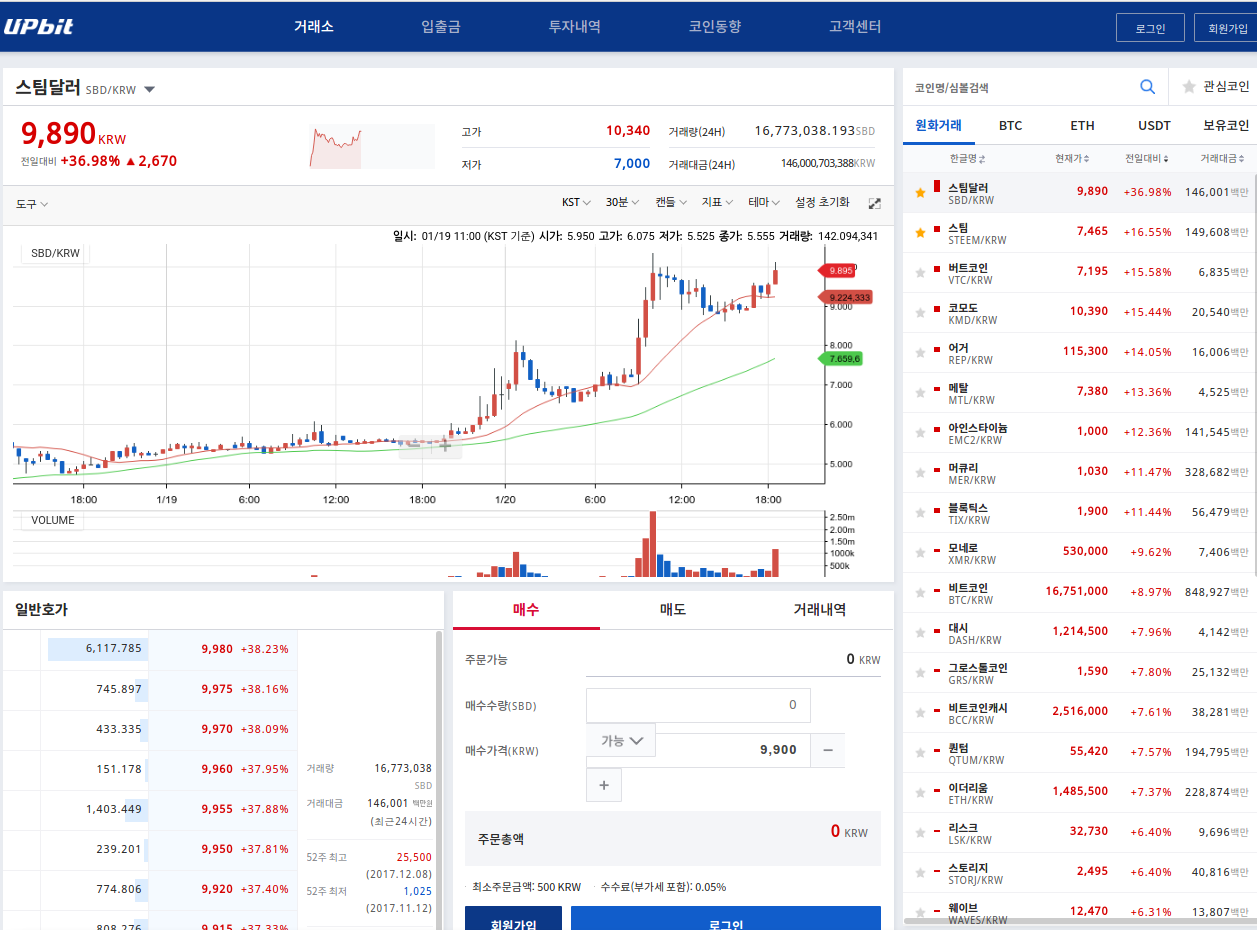Add 모네로 XMR to favorites
This screenshot has height=930, width=1257.
click(920, 553)
